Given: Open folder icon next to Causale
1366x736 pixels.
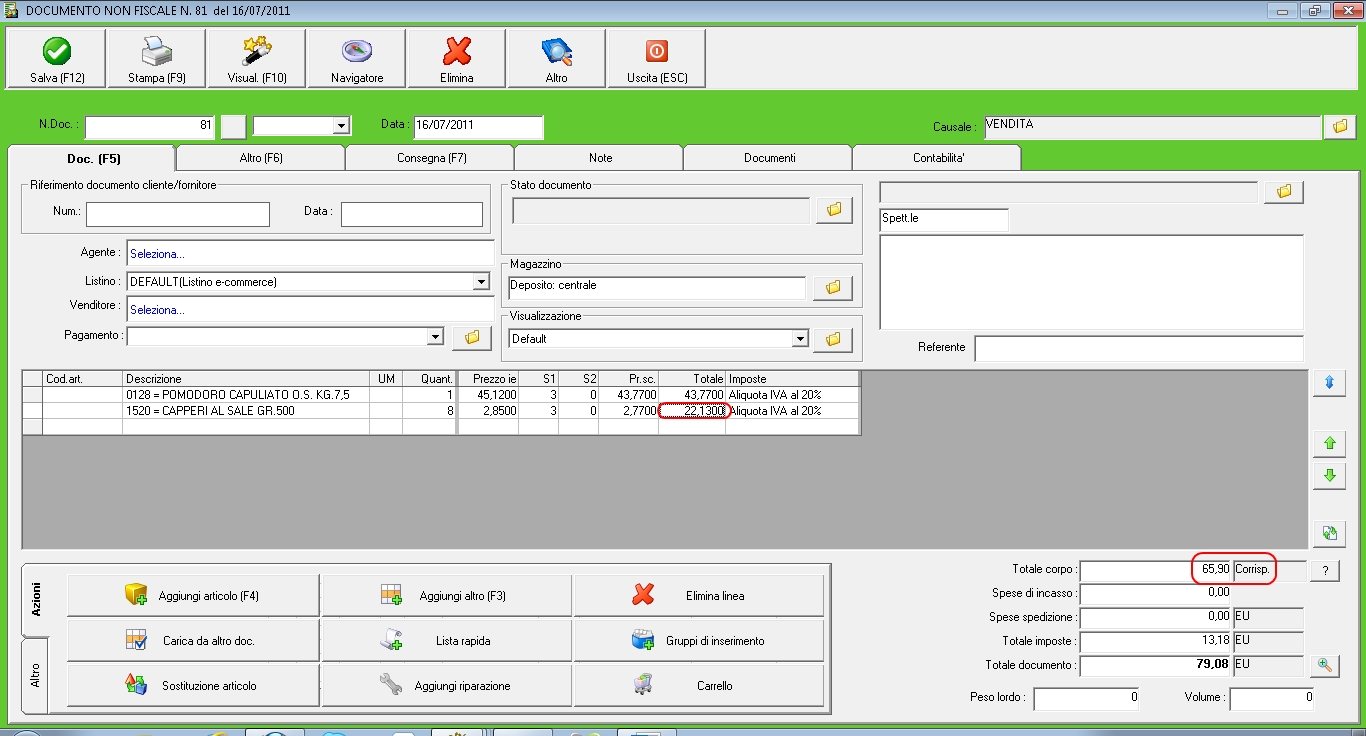Looking at the screenshot, I should tap(1339, 127).
